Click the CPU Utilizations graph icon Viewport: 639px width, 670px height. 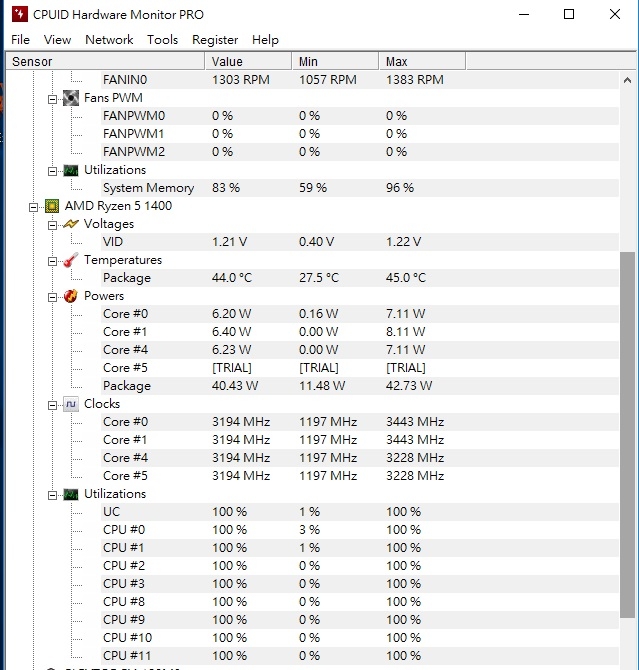click(71, 494)
